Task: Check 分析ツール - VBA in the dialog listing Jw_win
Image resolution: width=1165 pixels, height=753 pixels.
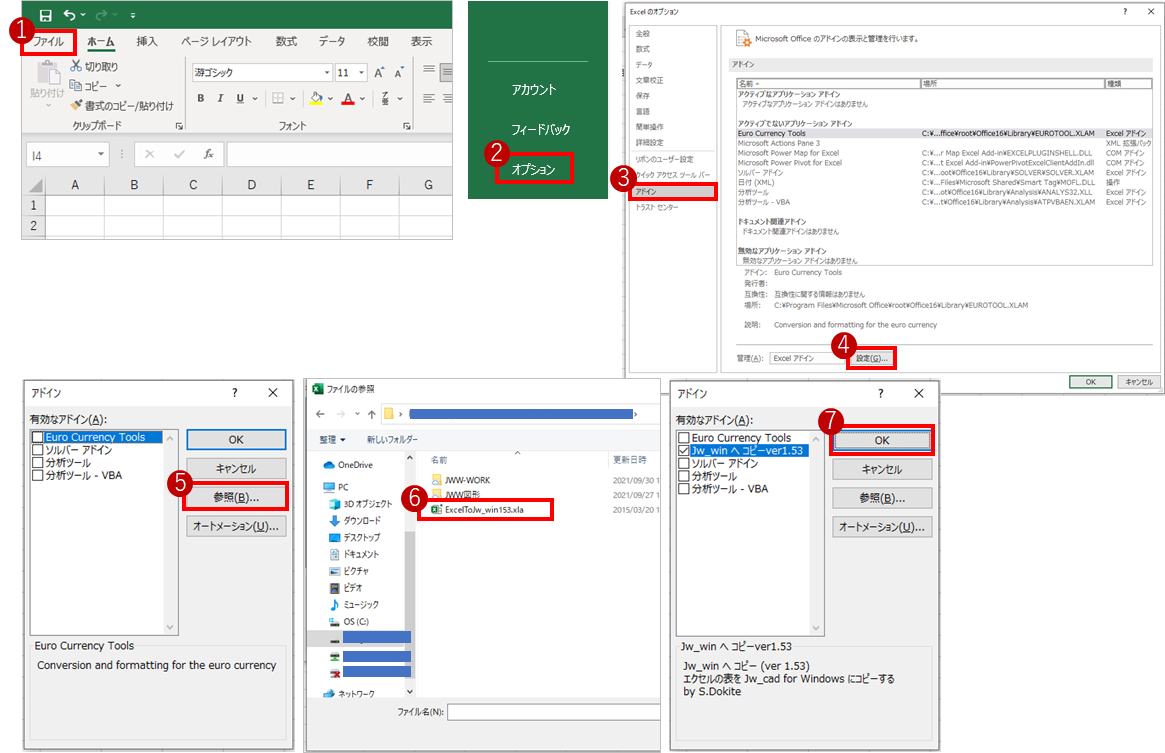Action: (x=684, y=488)
